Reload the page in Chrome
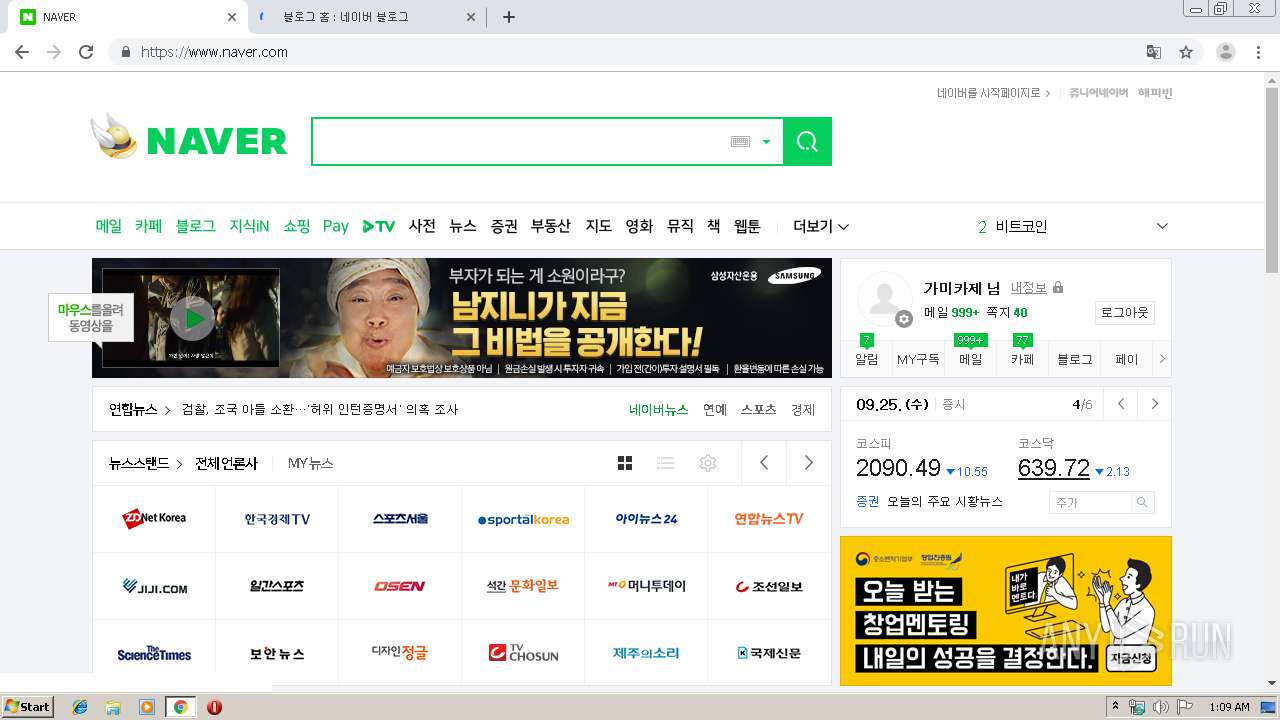 tap(86, 52)
